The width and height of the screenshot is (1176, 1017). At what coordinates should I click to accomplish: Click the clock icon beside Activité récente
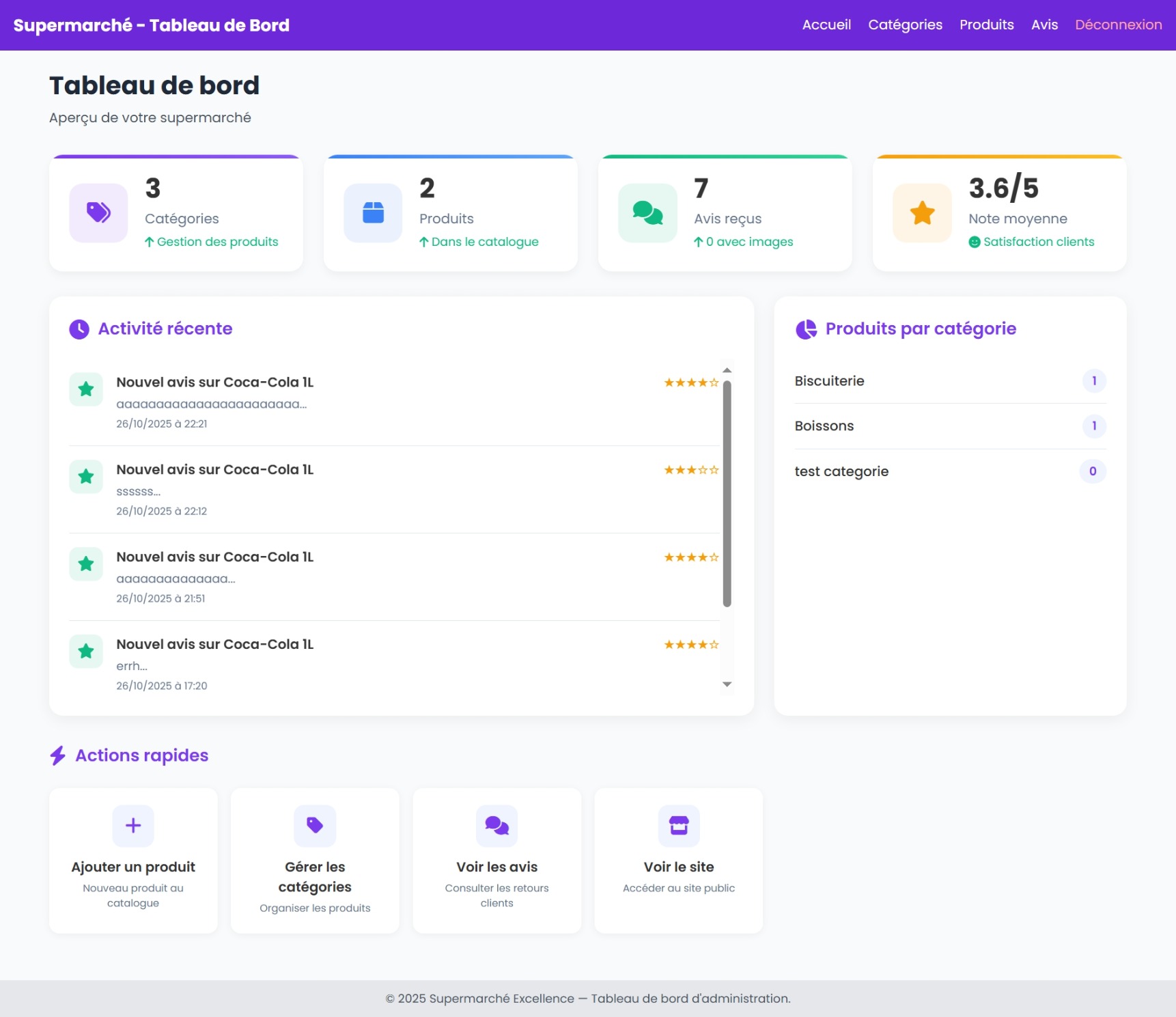(x=79, y=329)
